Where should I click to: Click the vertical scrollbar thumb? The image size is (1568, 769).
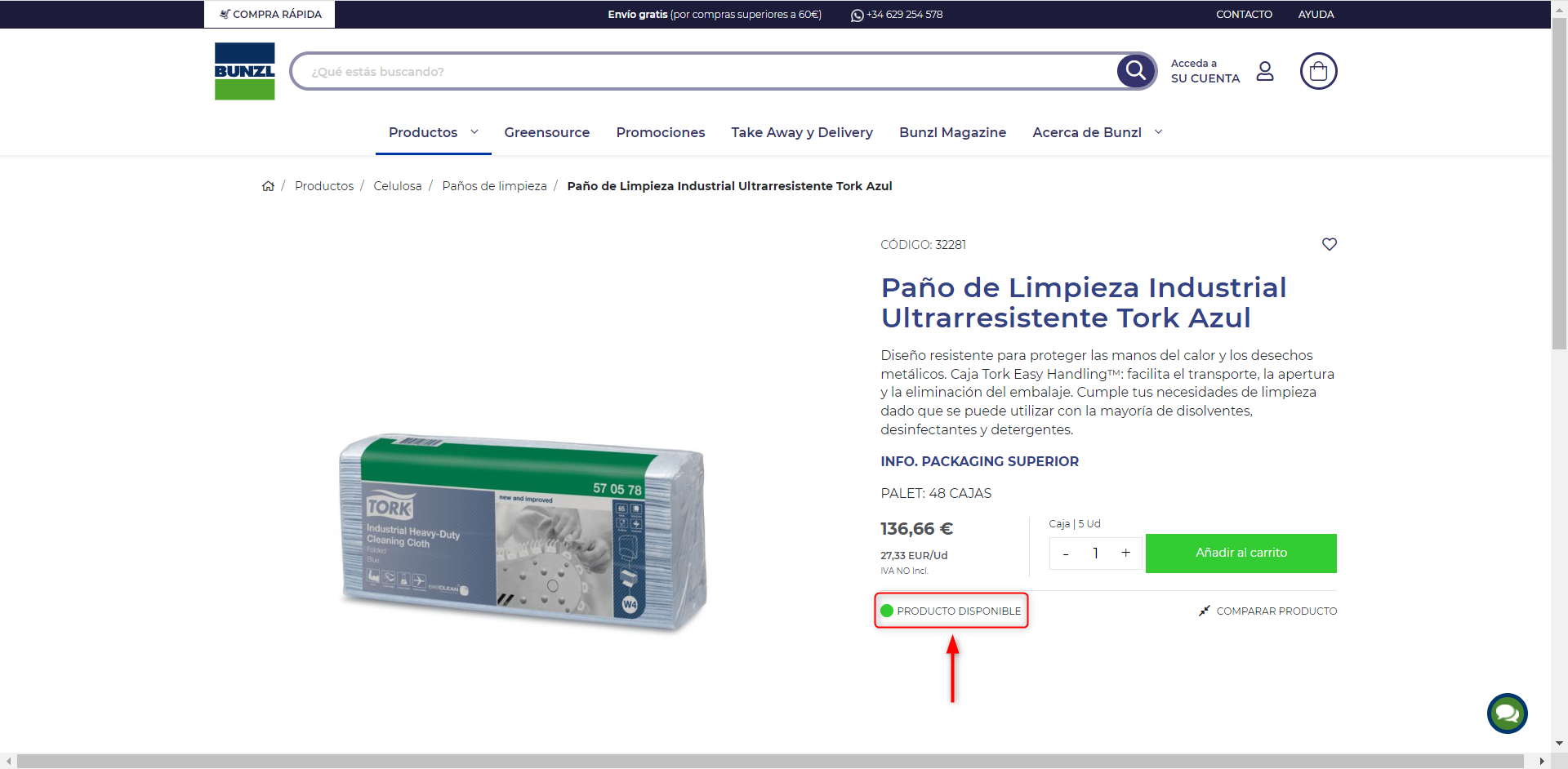1559,184
